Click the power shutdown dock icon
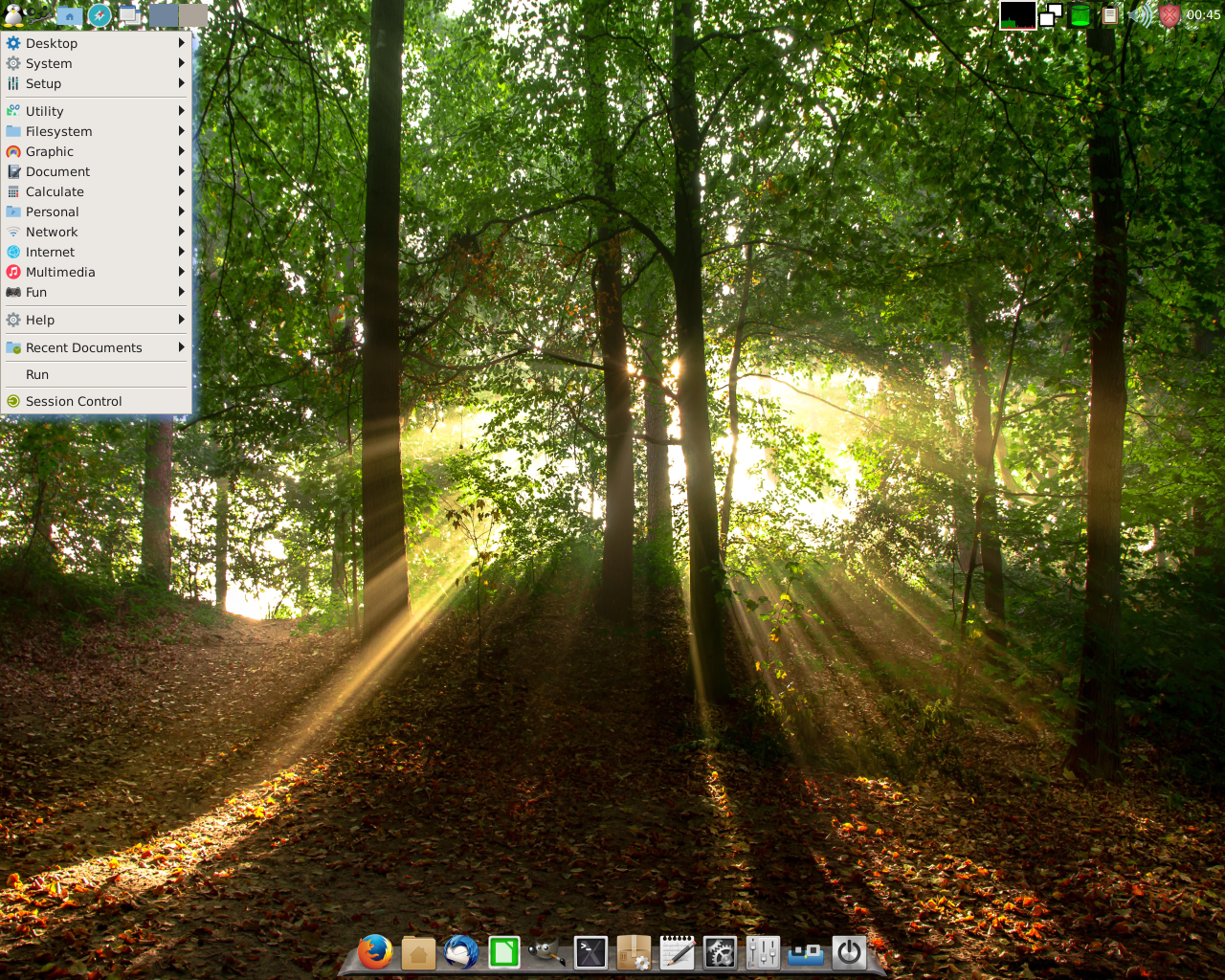Viewport: 1225px width, 980px height. click(849, 952)
